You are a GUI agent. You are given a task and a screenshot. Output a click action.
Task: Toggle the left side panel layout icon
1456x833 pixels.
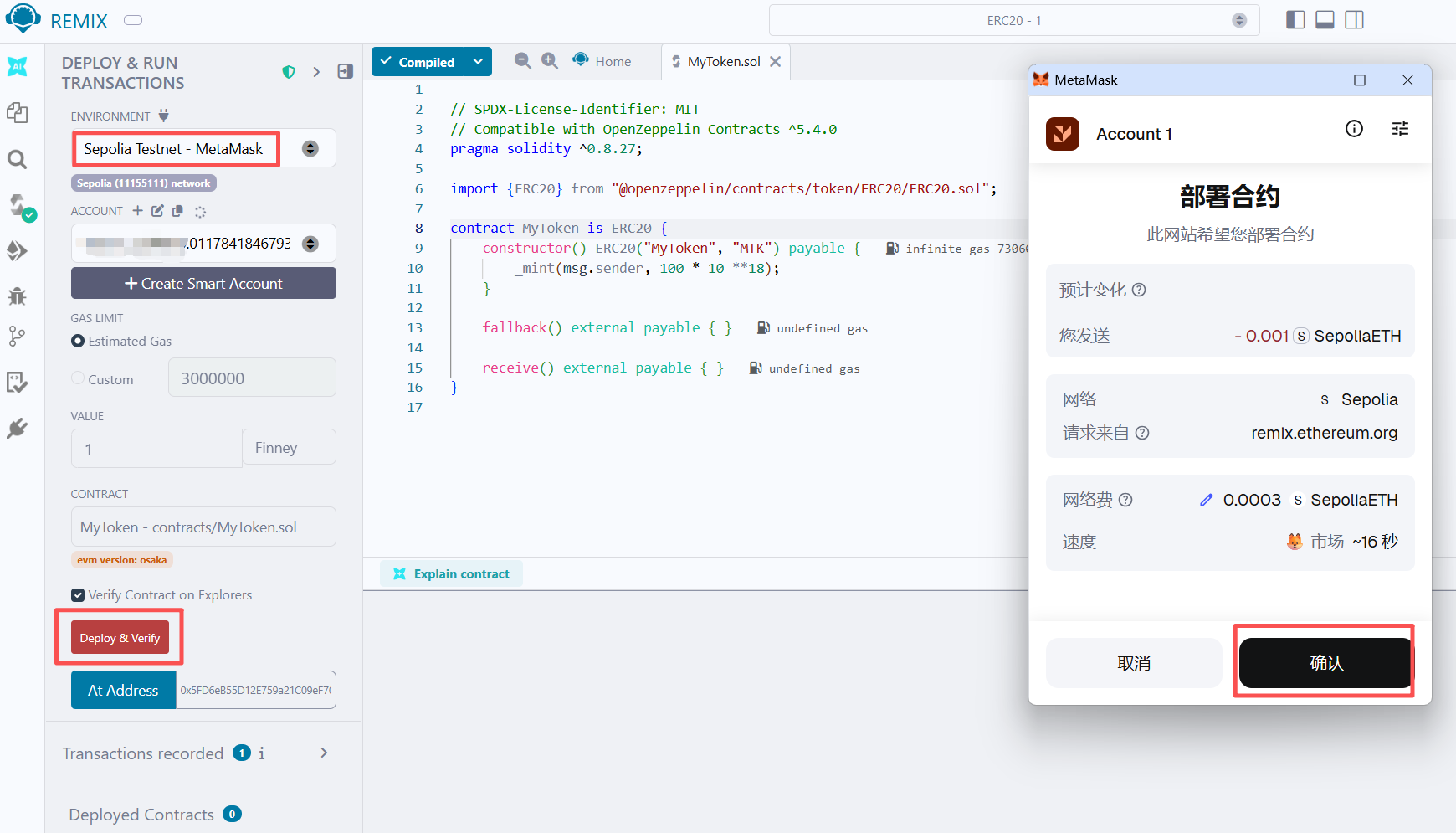click(1295, 20)
